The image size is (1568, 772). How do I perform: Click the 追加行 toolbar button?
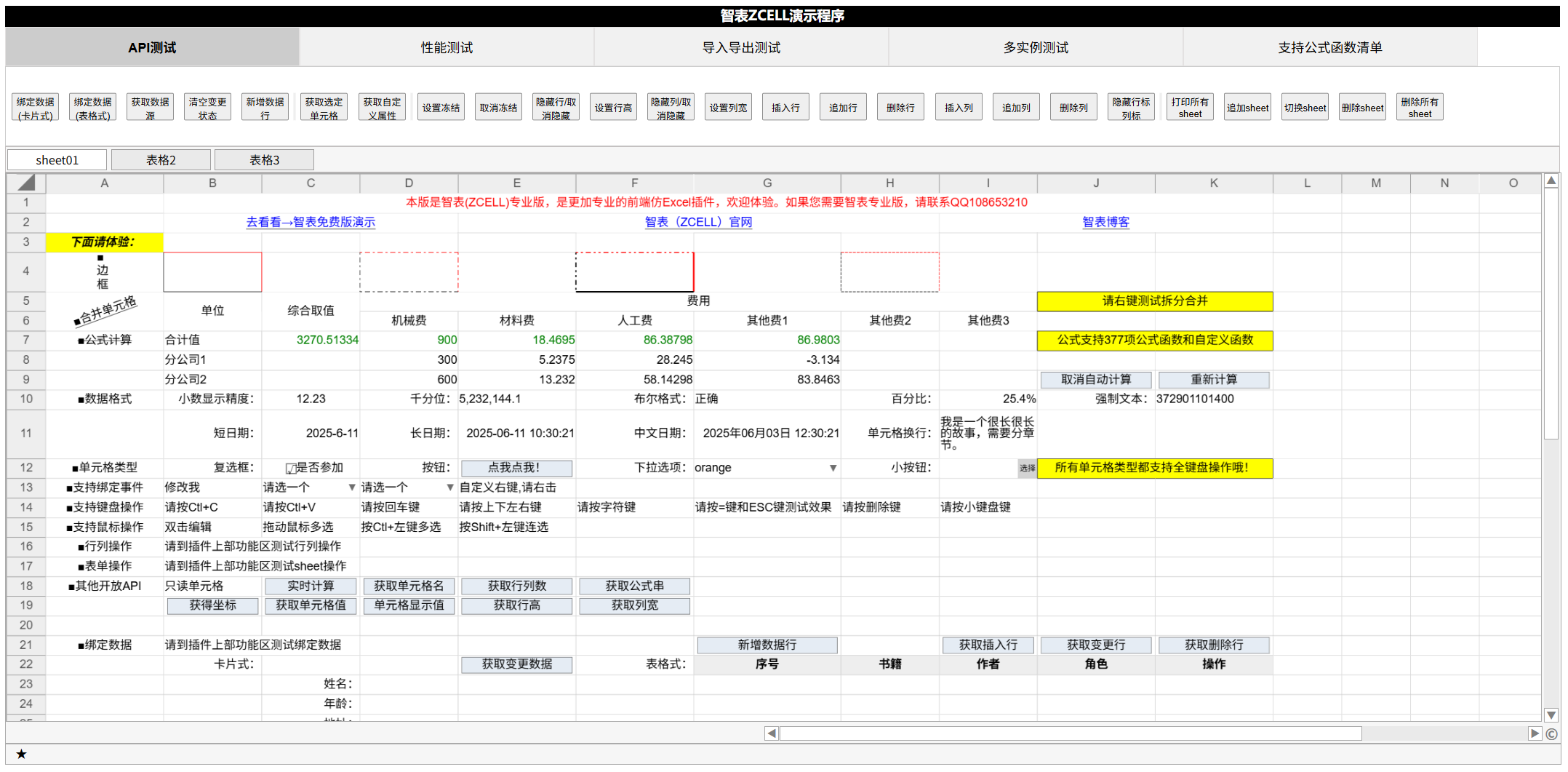pyautogui.click(x=844, y=108)
